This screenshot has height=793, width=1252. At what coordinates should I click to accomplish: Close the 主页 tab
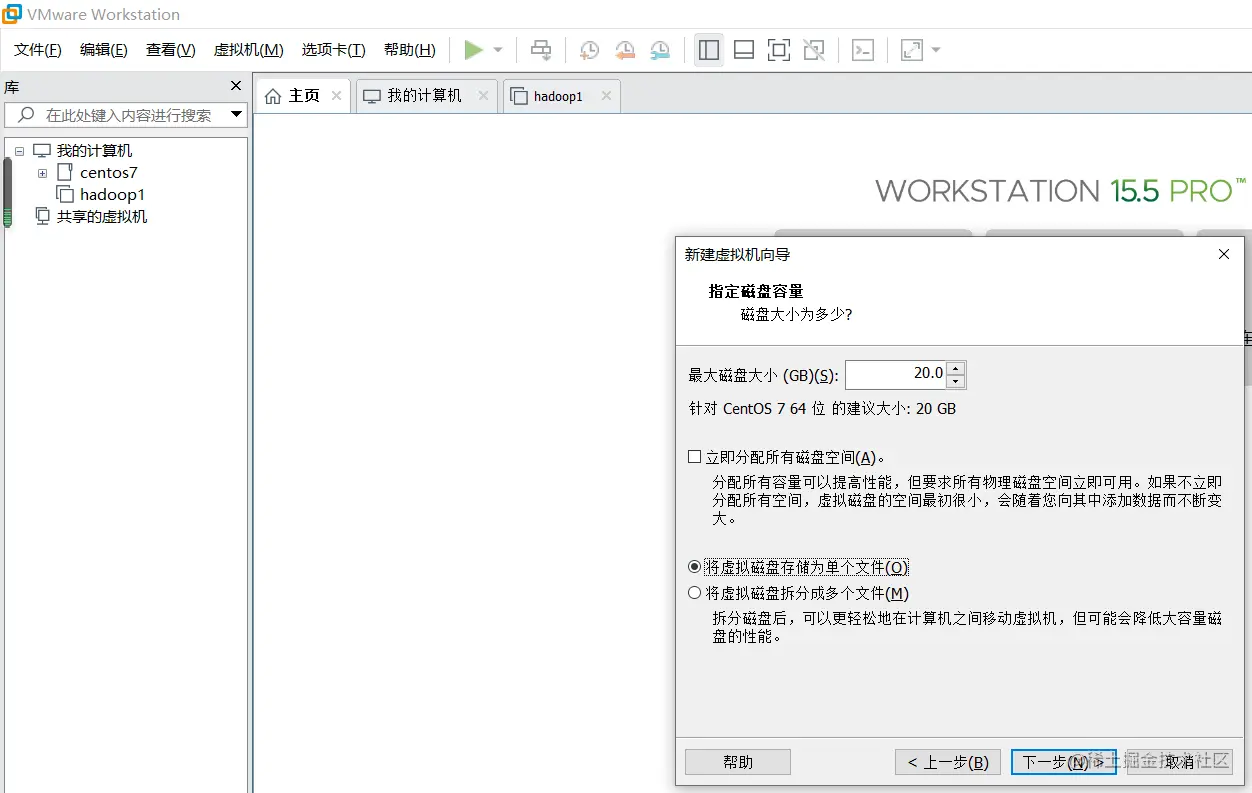[336, 96]
